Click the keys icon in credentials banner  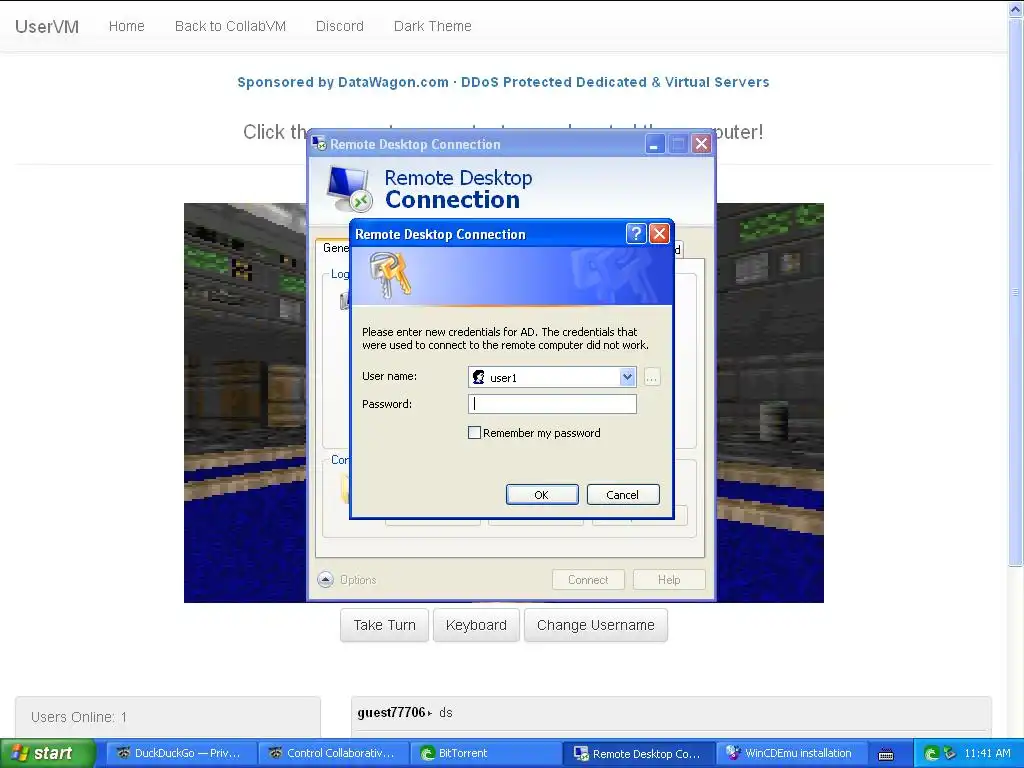coord(390,275)
